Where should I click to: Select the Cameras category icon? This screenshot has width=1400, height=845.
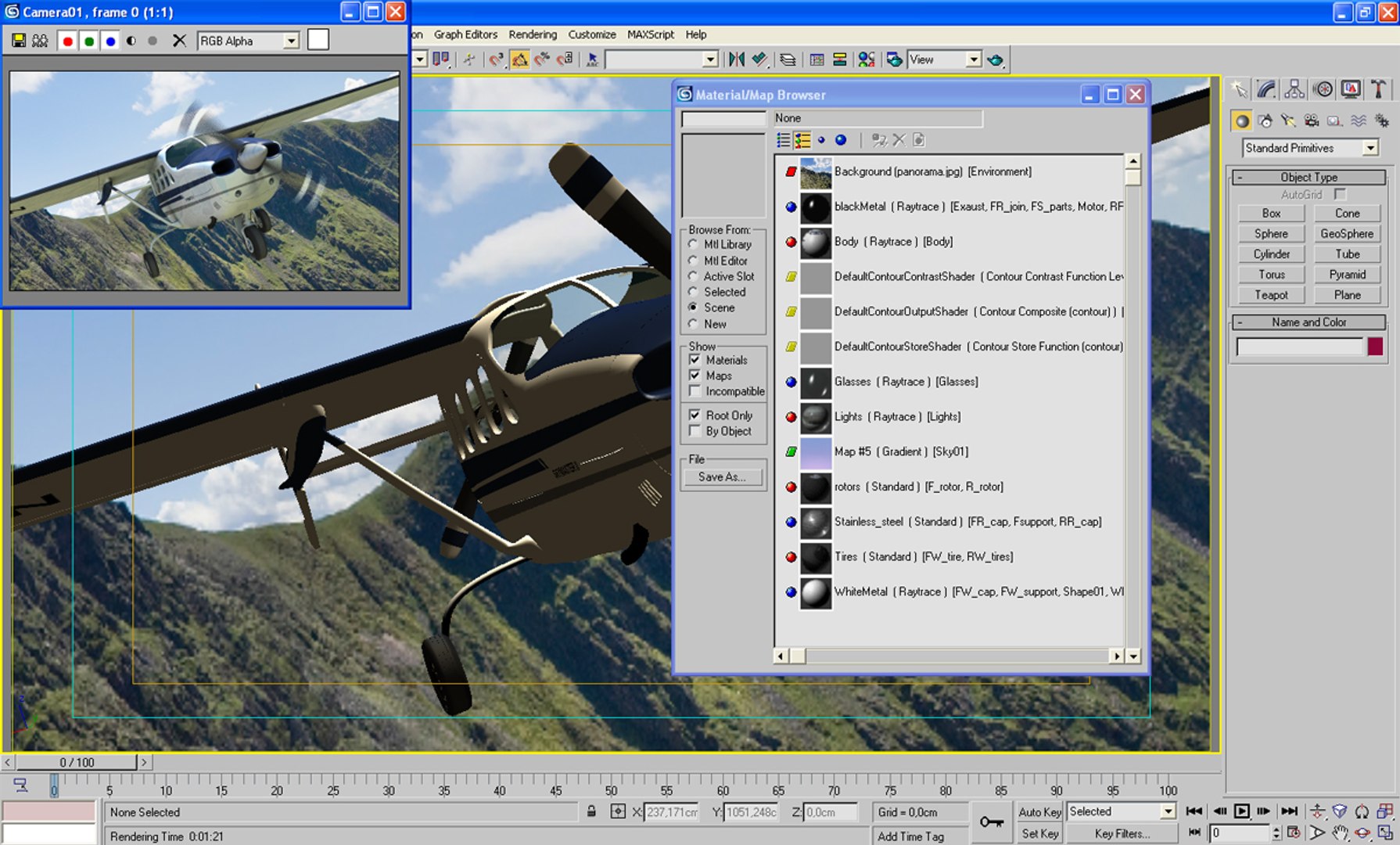click(x=1312, y=120)
